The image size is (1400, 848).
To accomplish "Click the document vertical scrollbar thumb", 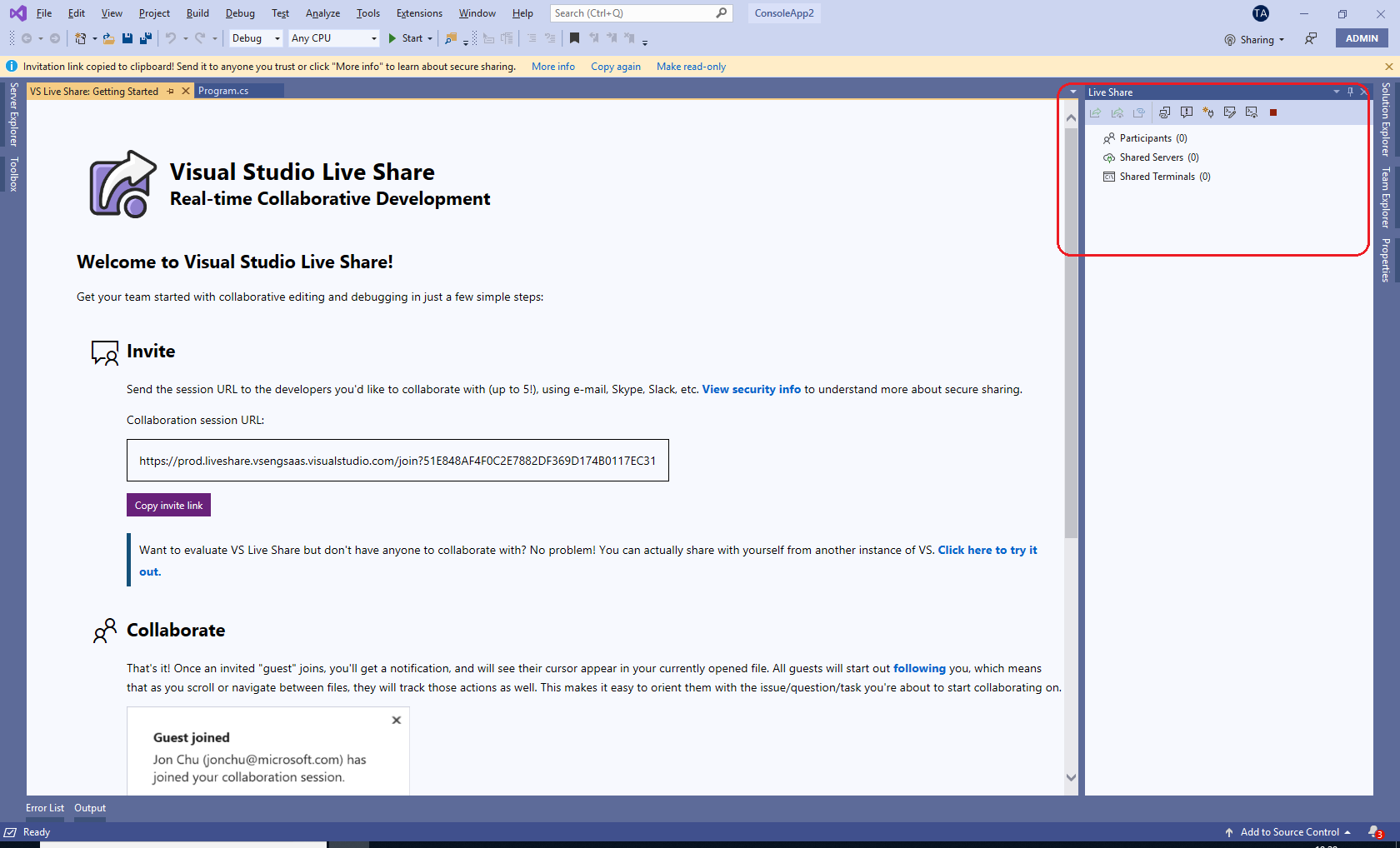I will [1071, 333].
